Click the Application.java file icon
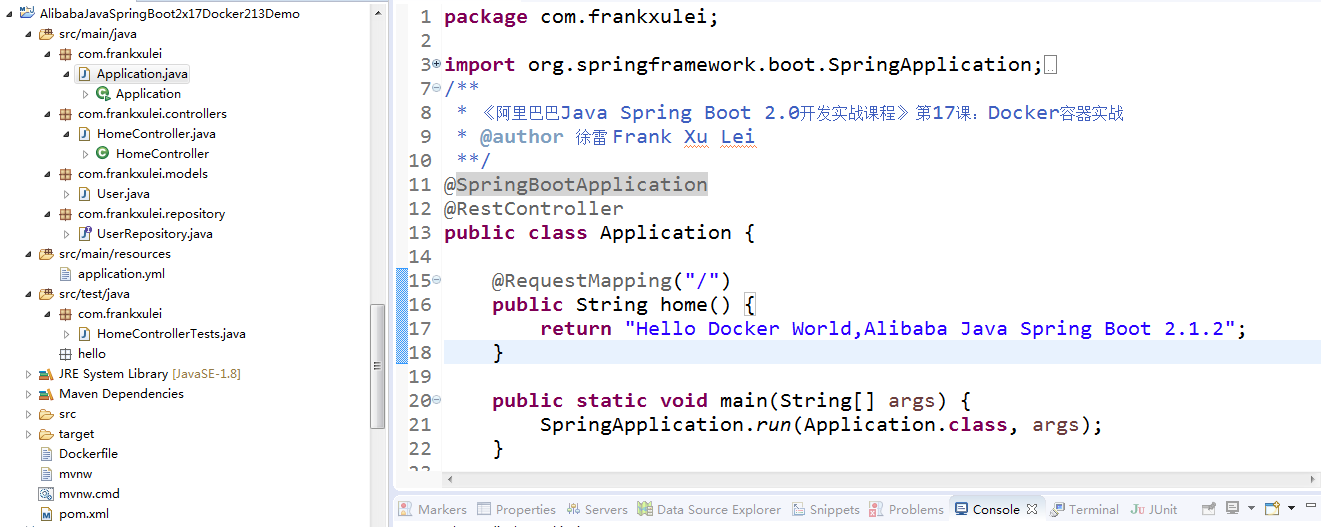Viewport: 1321px width, 527px height. click(x=84, y=73)
